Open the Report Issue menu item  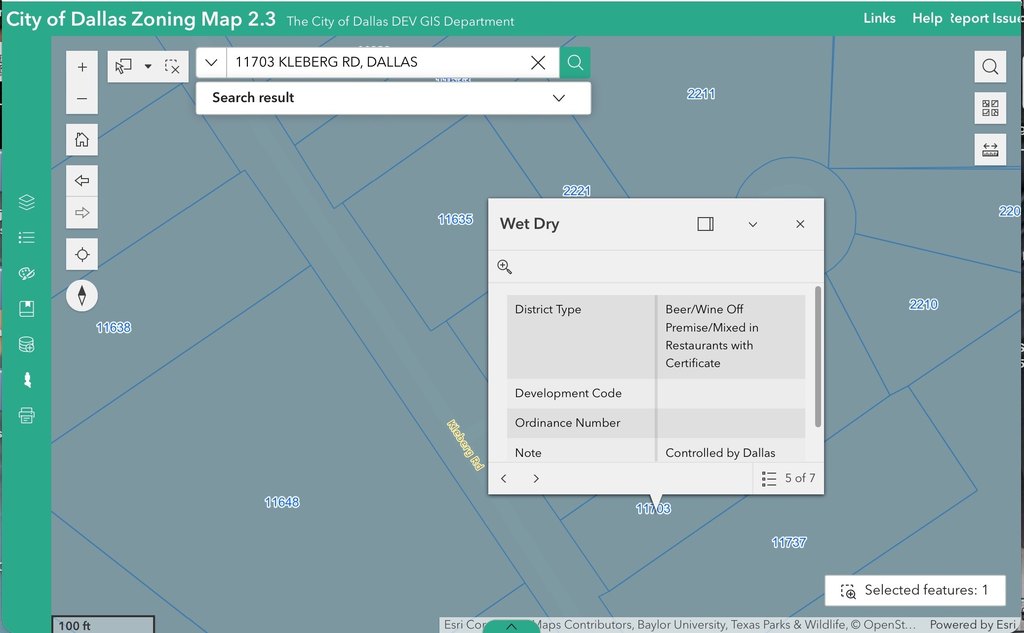[x=987, y=18]
